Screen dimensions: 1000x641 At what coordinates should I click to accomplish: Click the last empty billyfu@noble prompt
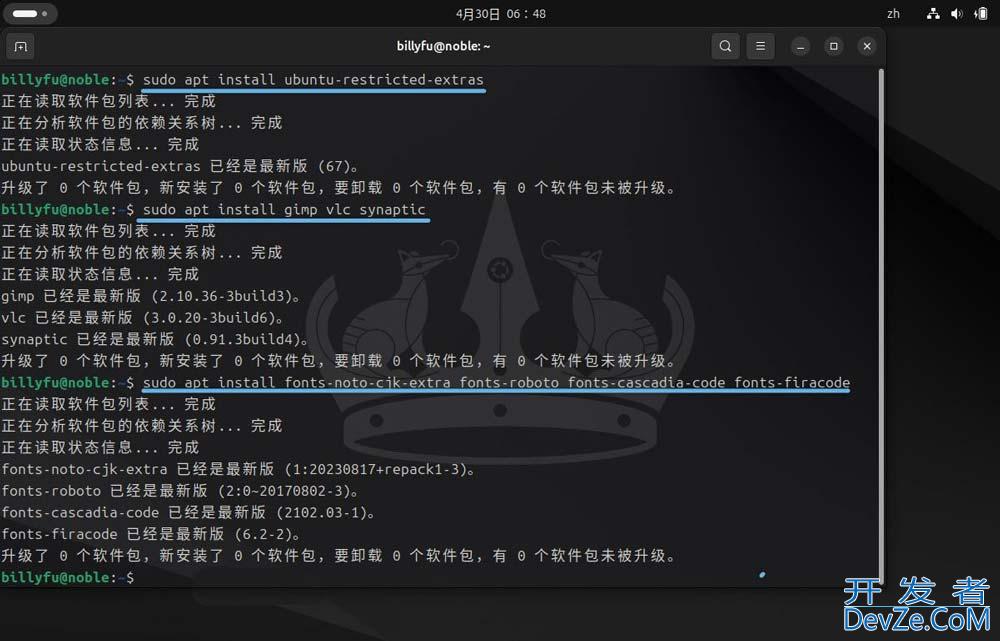point(68,577)
